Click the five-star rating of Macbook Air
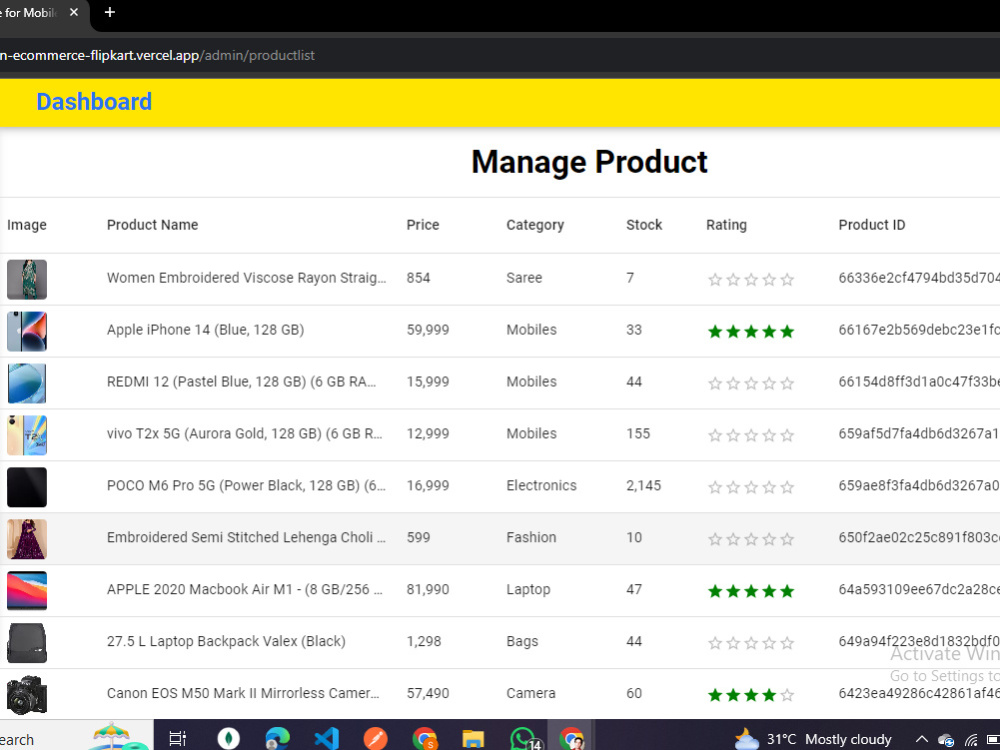Viewport: 1000px width, 750px height. point(751,591)
